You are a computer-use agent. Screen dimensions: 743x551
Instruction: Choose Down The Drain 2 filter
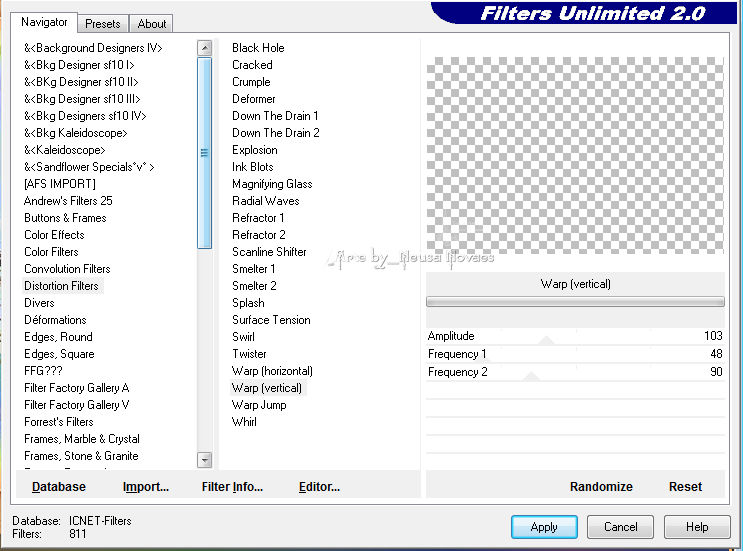pyautogui.click(x=276, y=133)
